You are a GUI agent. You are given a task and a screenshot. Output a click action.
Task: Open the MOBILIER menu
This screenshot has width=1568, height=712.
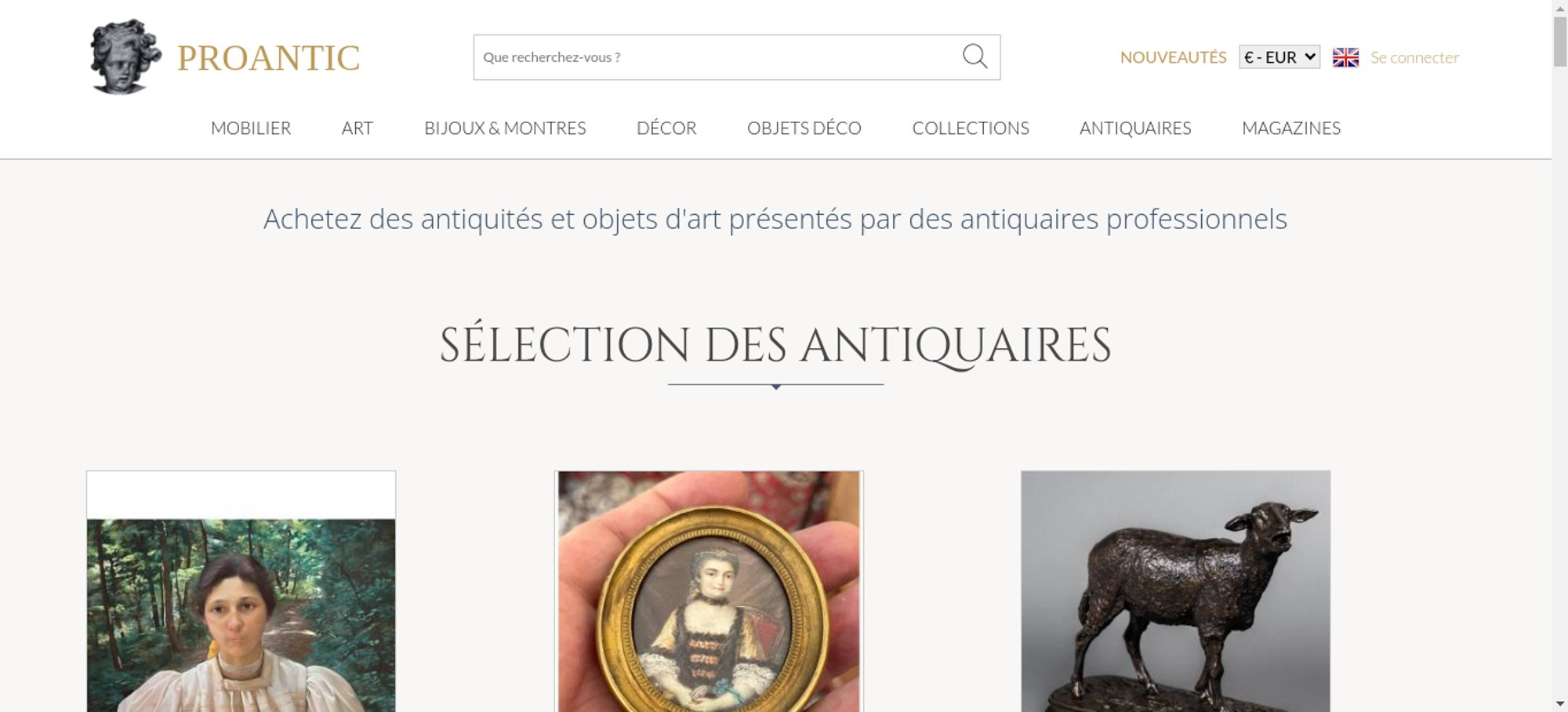click(251, 128)
